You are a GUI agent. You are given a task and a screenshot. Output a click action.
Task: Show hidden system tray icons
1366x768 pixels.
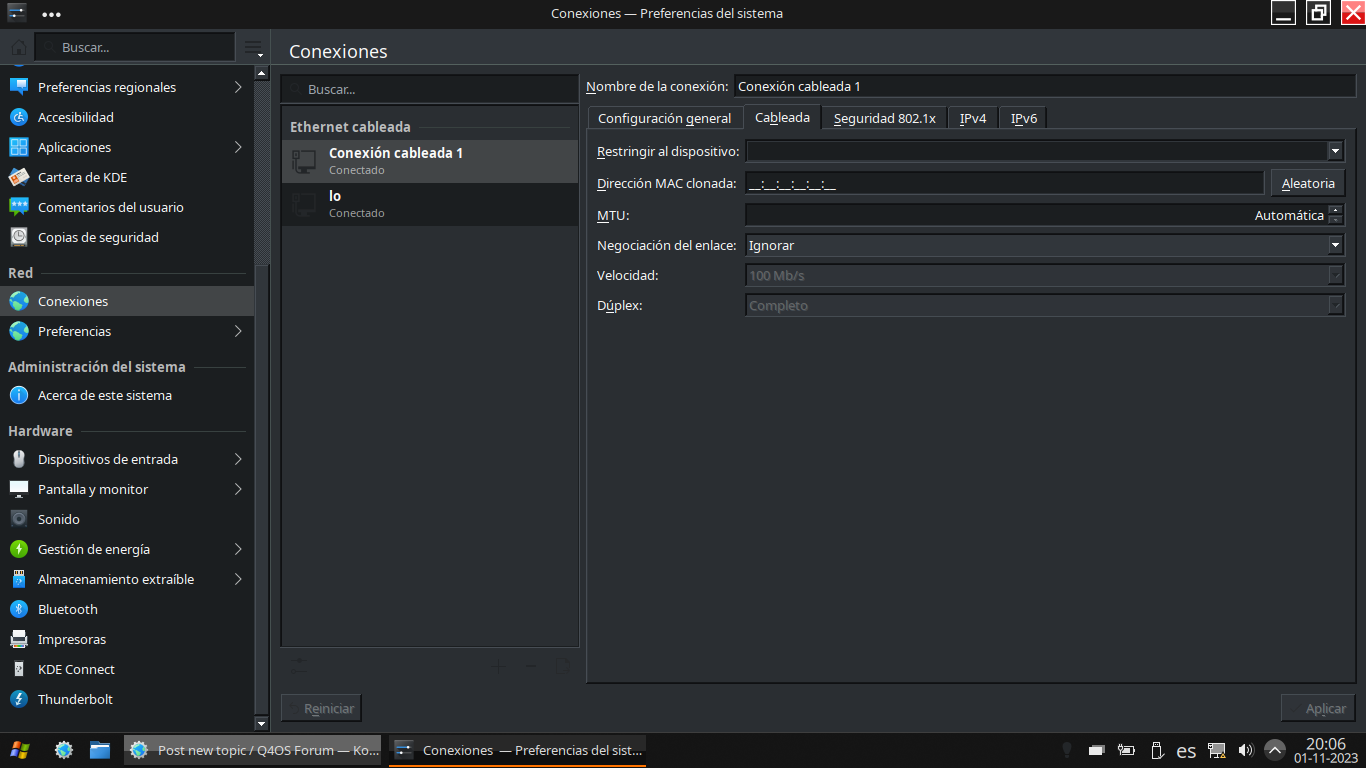[x=1275, y=750]
